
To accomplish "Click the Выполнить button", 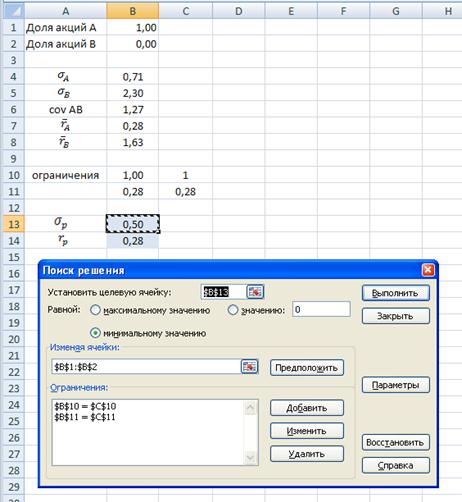I will coord(396,293).
